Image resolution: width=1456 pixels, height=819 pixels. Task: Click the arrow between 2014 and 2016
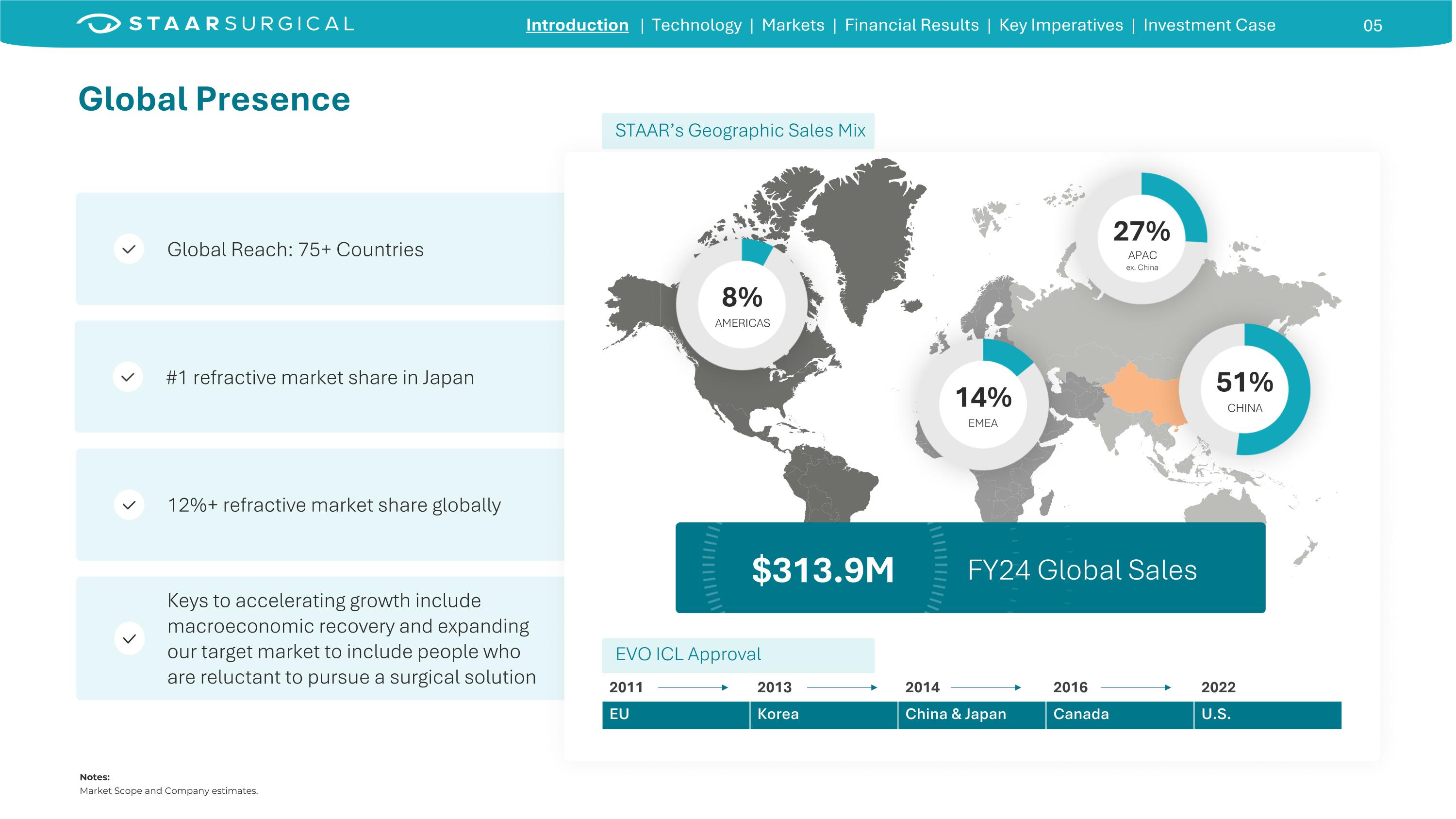[x=986, y=687]
